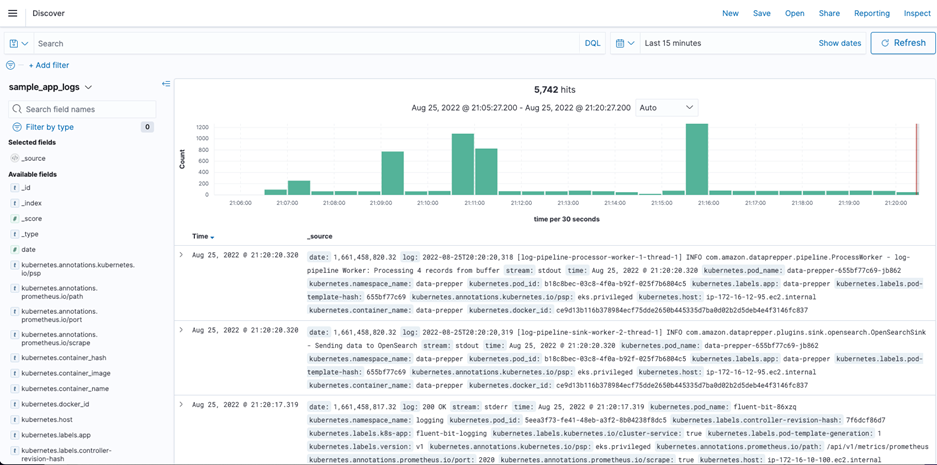The height and width of the screenshot is (465, 937).
Task: Change the sample_app_logs index pattern
Action: coord(50,87)
